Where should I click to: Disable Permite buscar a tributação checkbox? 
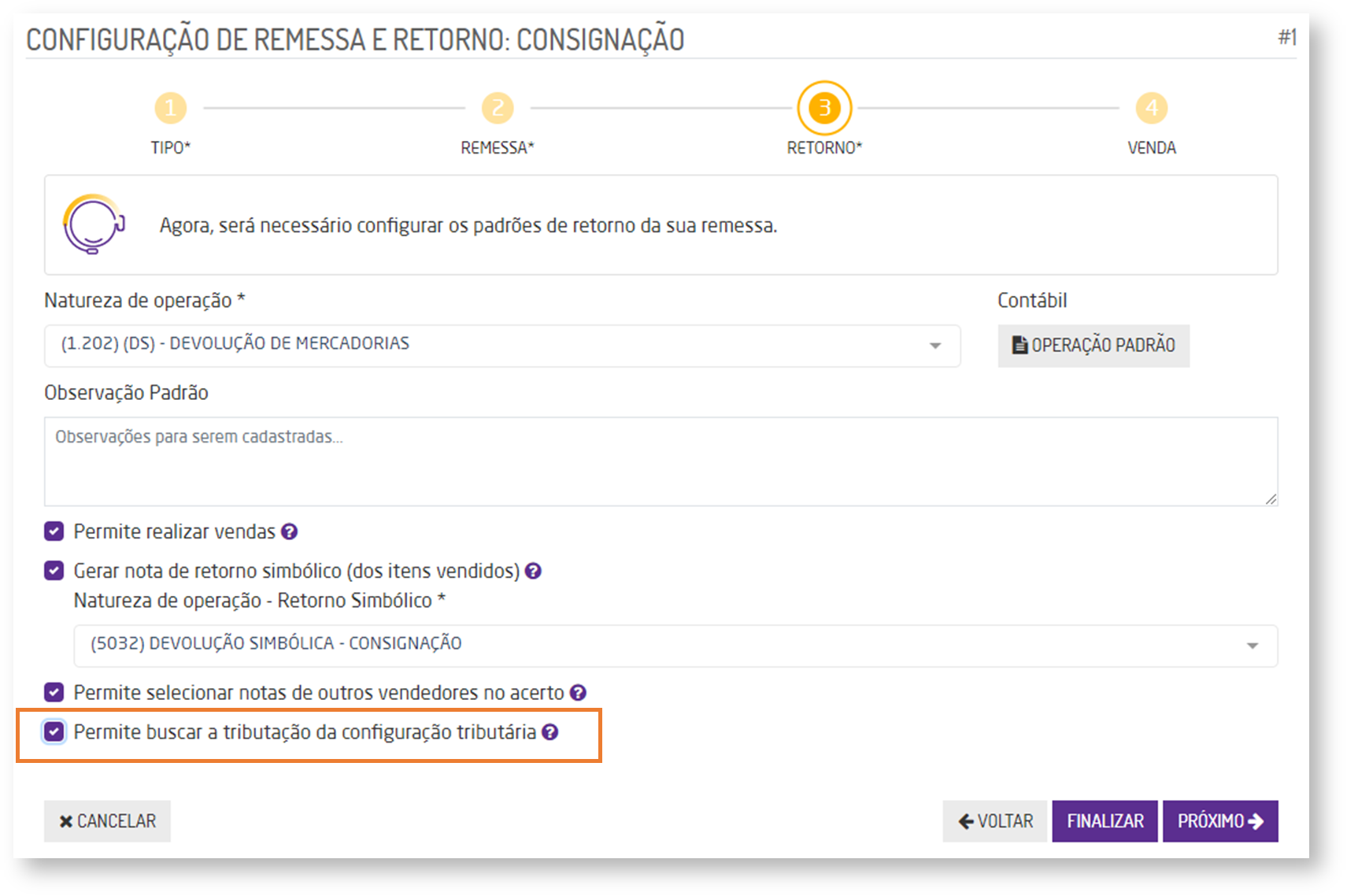[x=54, y=732]
